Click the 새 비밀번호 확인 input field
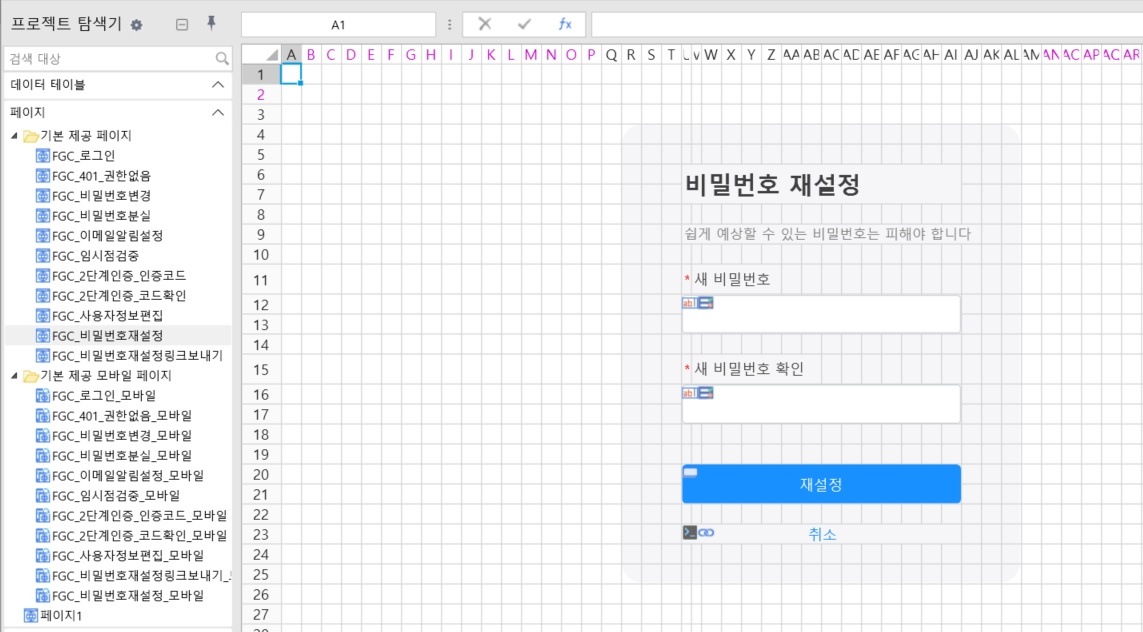This screenshot has height=632, width=1143. pyautogui.click(x=820, y=404)
